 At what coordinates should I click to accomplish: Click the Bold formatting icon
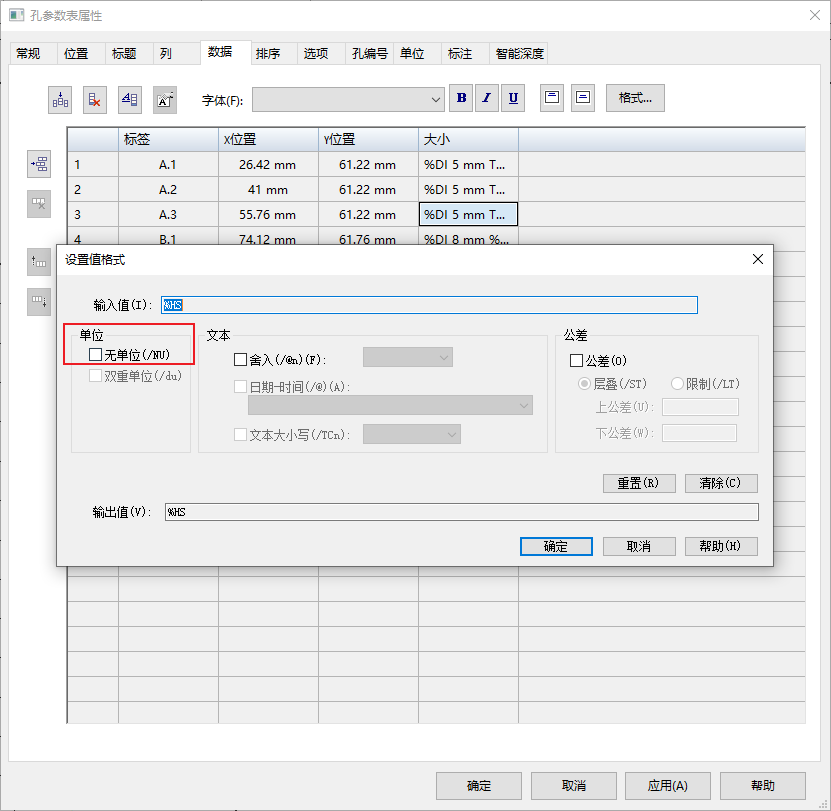click(461, 98)
